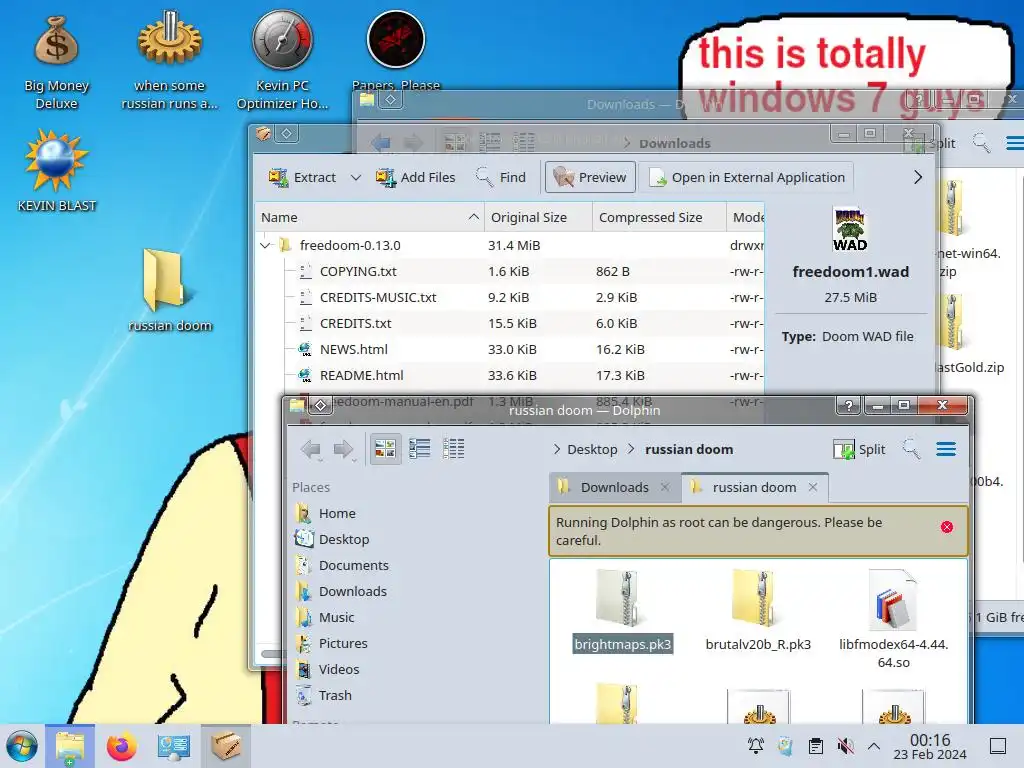Sort by Name column header
This screenshot has height=768, width=1024.
(369, 217)
